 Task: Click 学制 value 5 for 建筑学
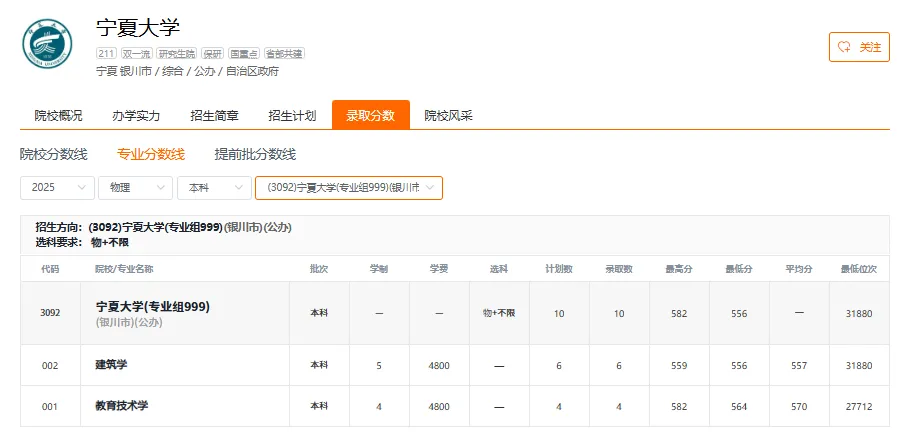point(379,365)
